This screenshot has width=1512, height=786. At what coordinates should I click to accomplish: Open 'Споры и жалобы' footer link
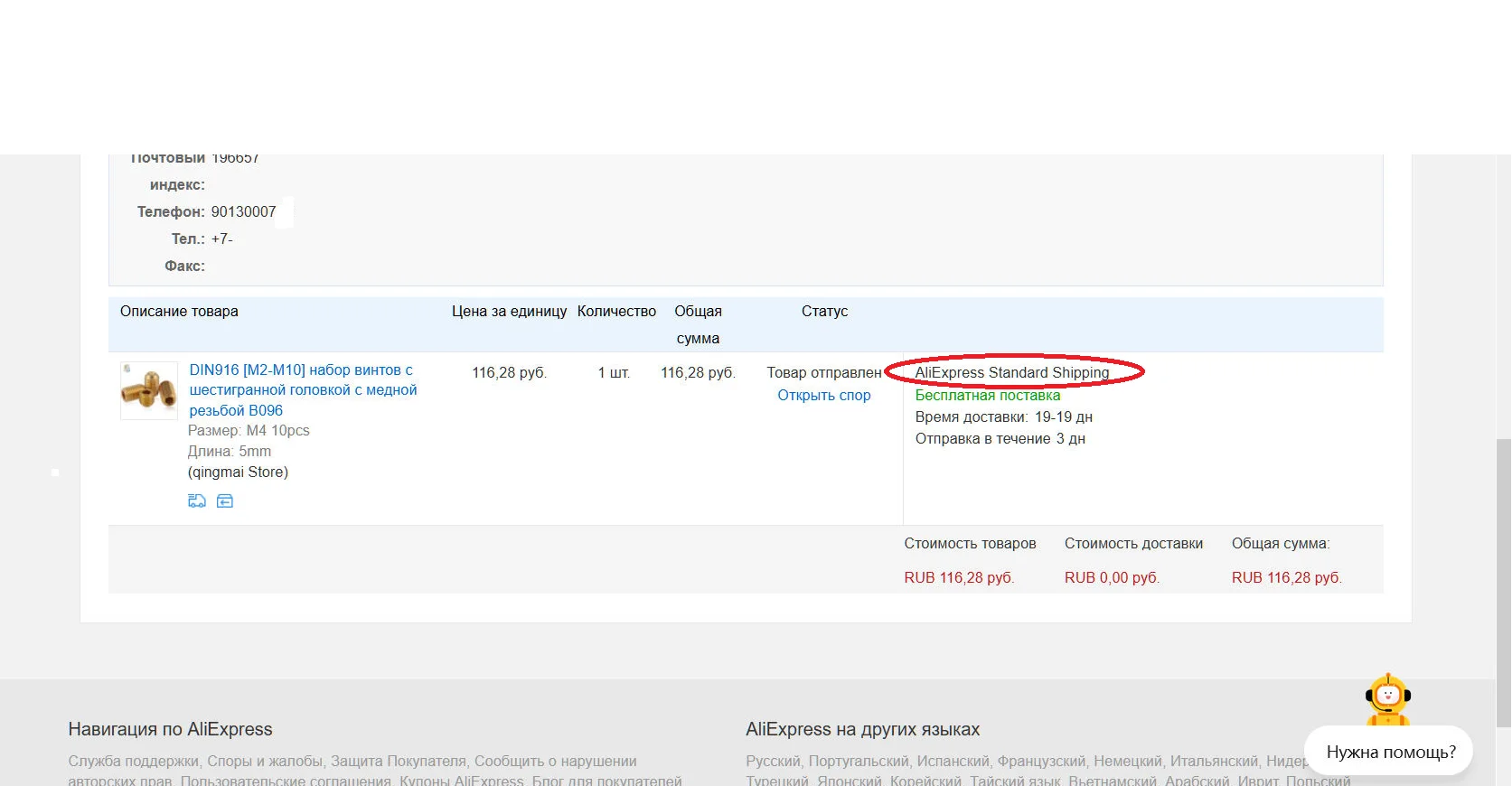click(265, 761)
